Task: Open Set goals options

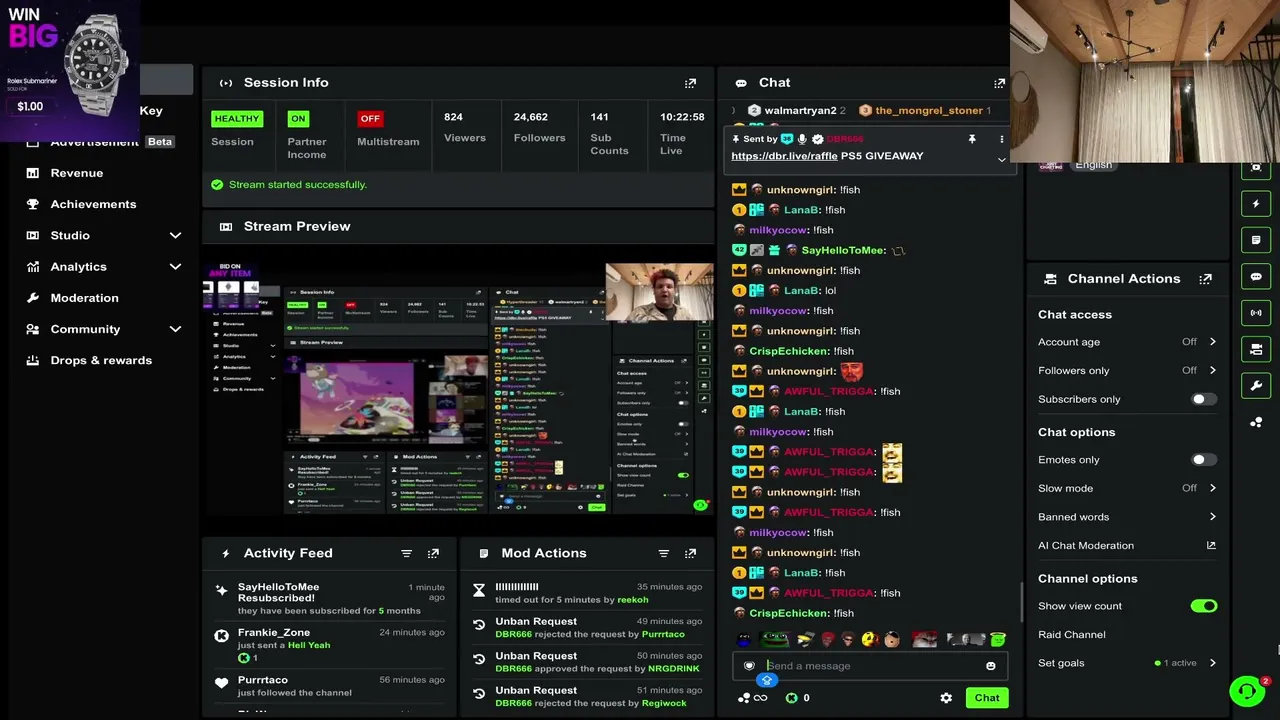Action: (x=1127, y=663)
